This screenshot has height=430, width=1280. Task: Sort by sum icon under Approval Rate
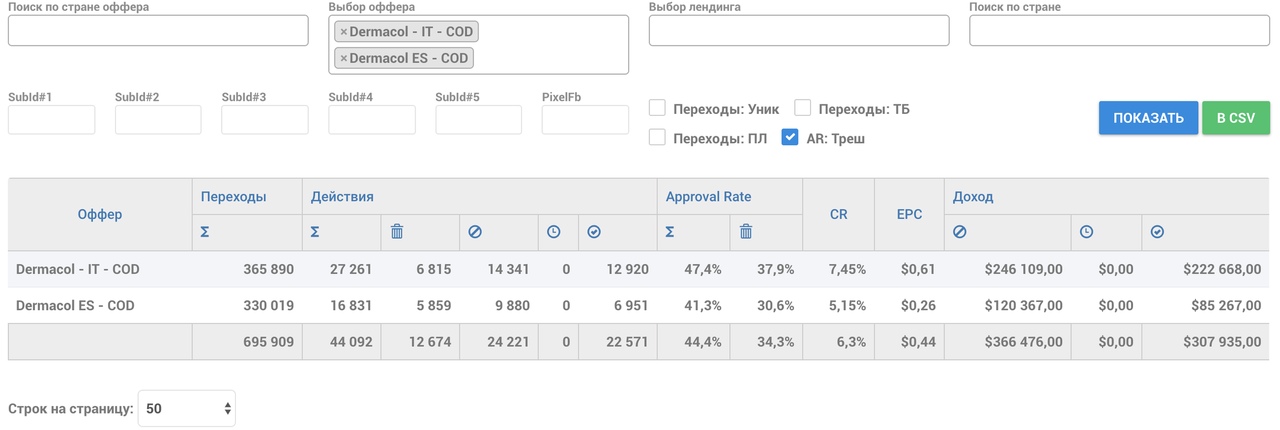pyautogui.click(x=671, y=232)
